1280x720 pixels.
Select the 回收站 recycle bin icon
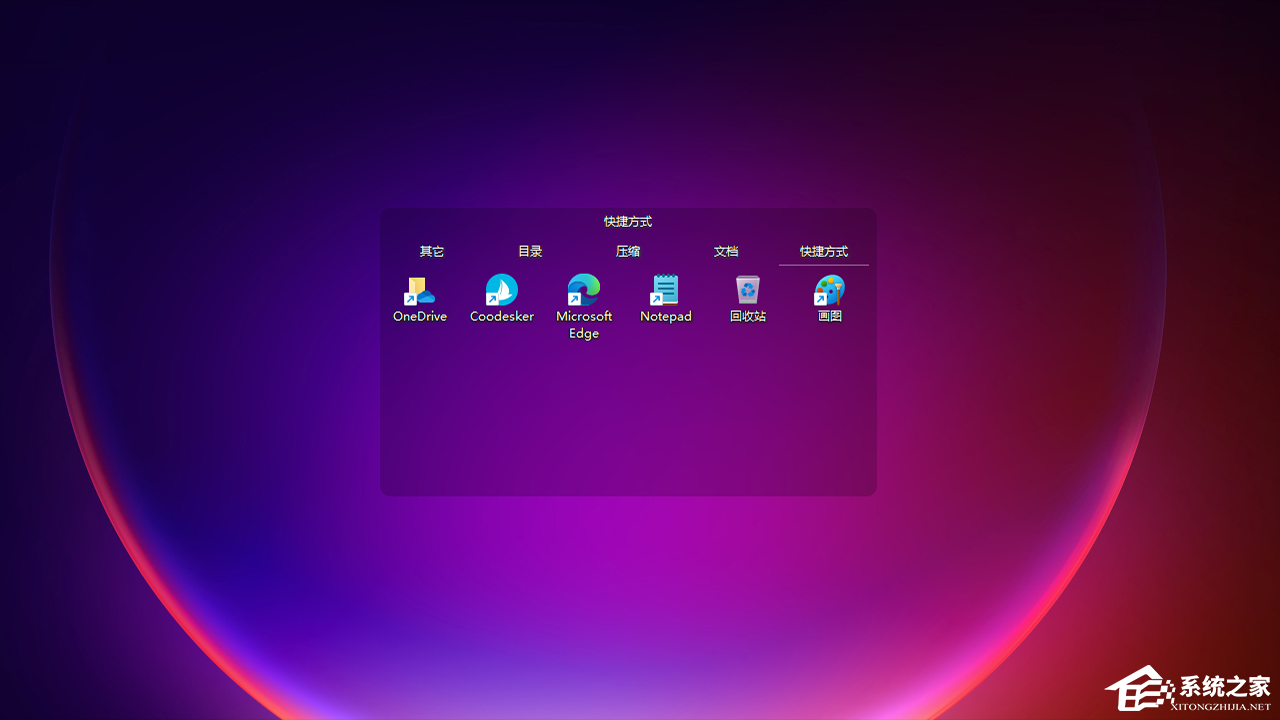click(748, 290)
